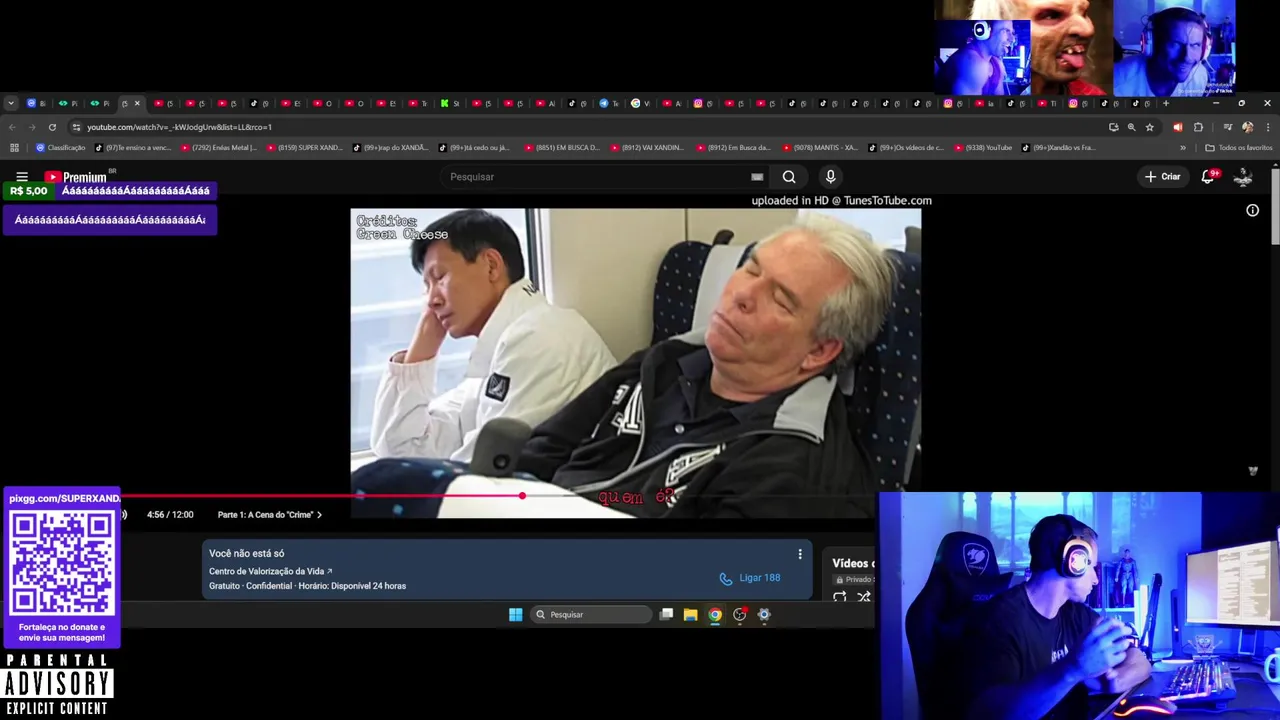Open the YouTube hamburger guide menu
Viewport: 1280px width, 720px height.
[x=21, y=177]
